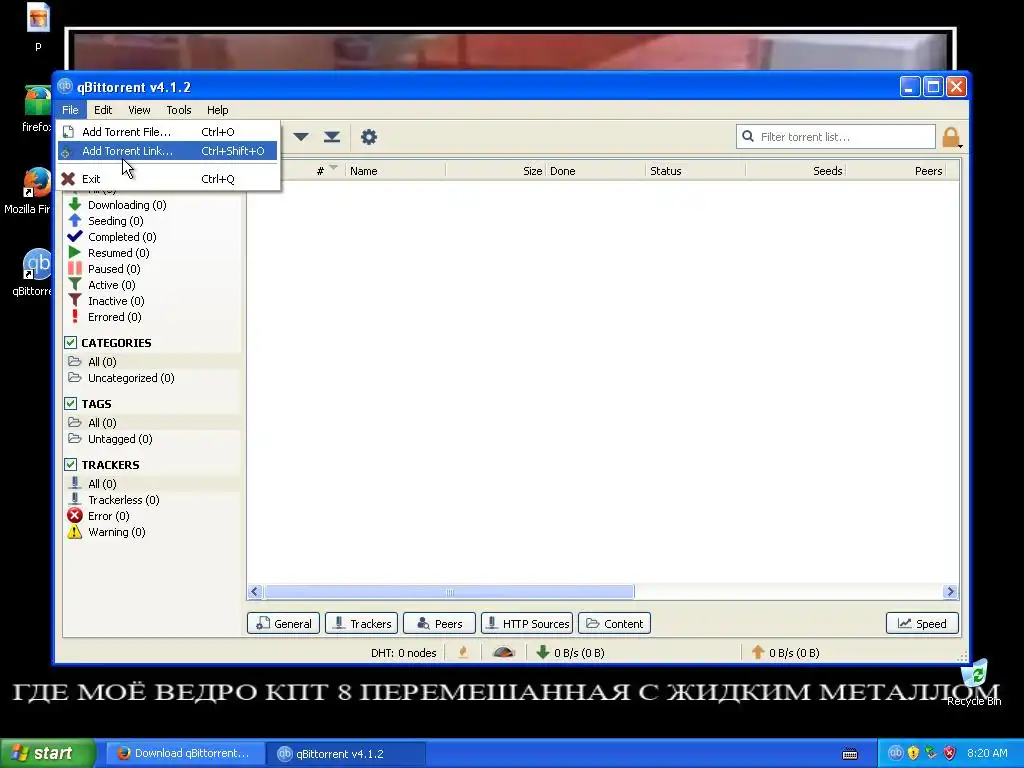Click upload speed 0 B/s status
This screenshot has height=768, width=1024.
(x=786, y=653)
